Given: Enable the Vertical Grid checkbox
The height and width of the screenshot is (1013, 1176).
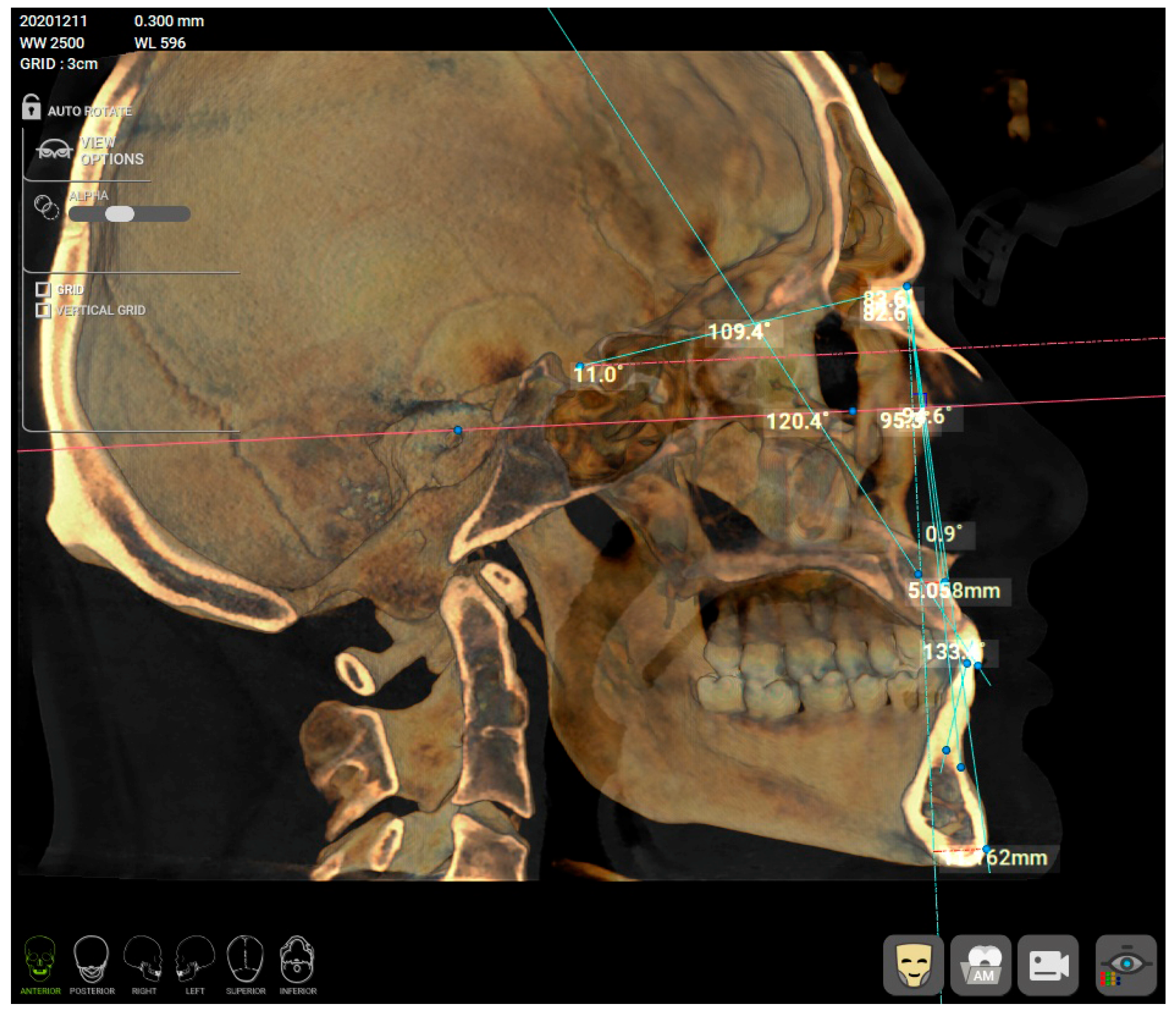Looking at the screenshot, I should (x=42, y=310).
